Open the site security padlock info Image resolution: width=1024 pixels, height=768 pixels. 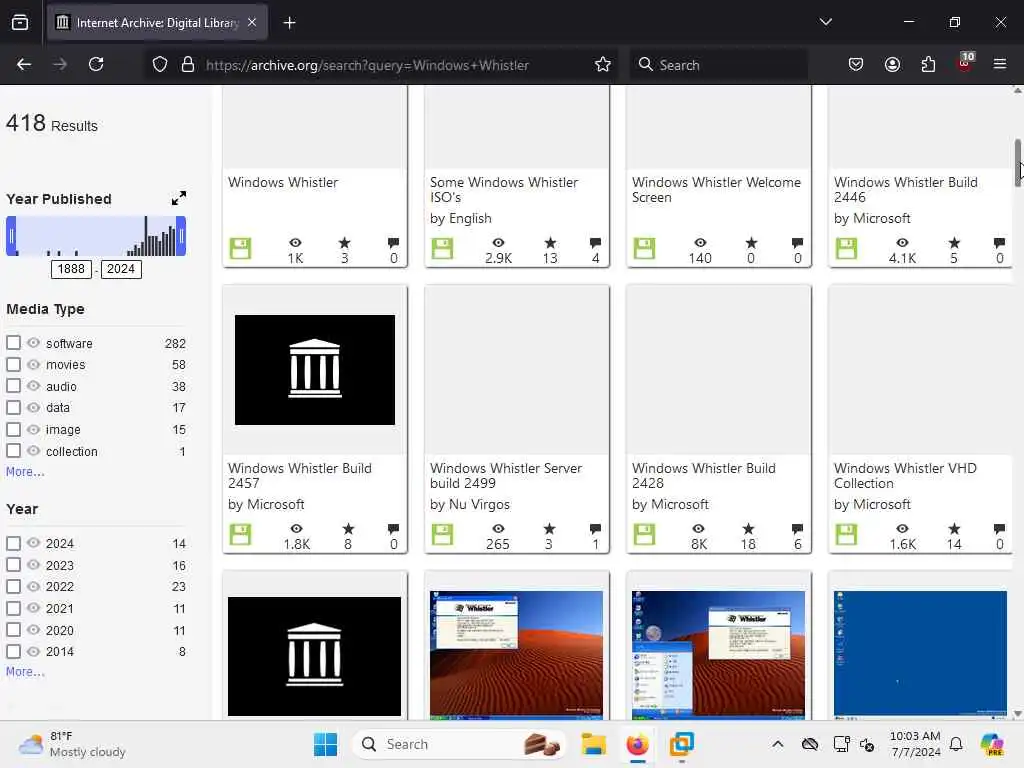pyautogui.click(x=188, y=64)
